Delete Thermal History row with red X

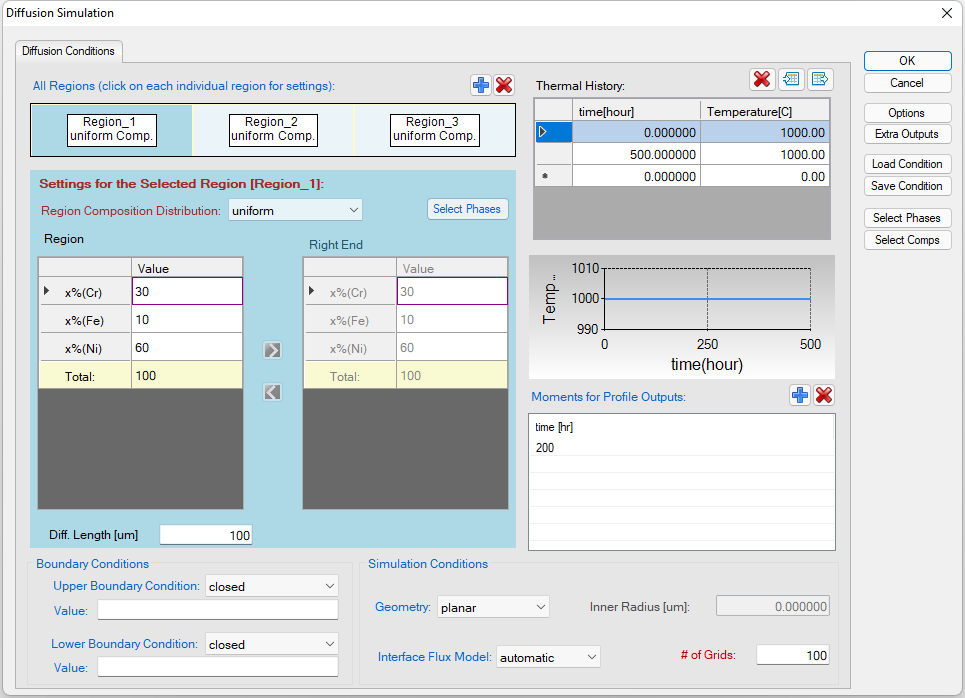point(762,80)
